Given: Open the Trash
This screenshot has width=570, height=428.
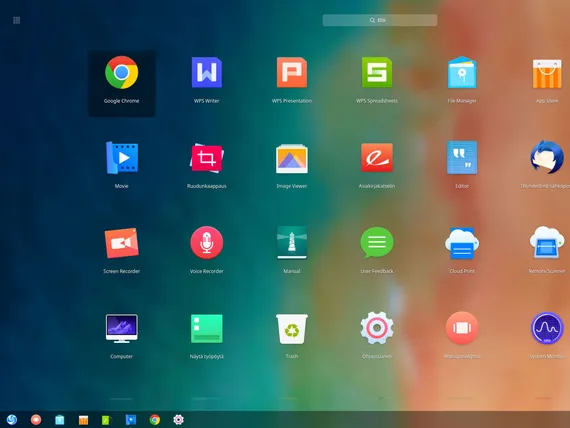Looking at the screenshot, I should [292, 329].
